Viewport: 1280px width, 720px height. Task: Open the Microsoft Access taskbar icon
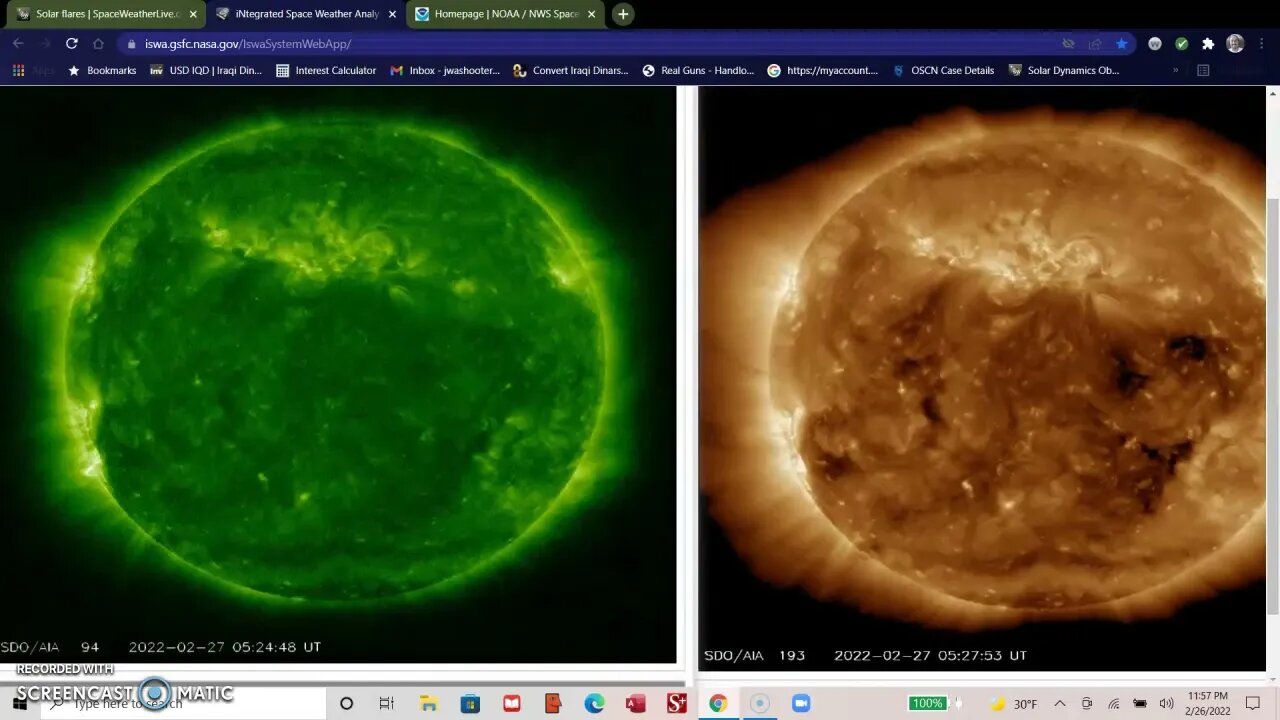pyautogui.click(x=635, y=703)
